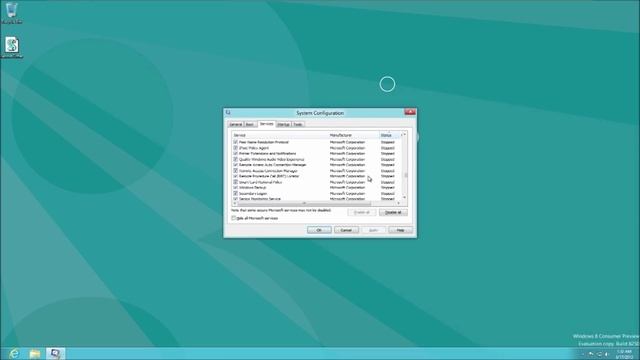
Task: Check Hide all Microsoft services
Action: (x=234, y=218)
